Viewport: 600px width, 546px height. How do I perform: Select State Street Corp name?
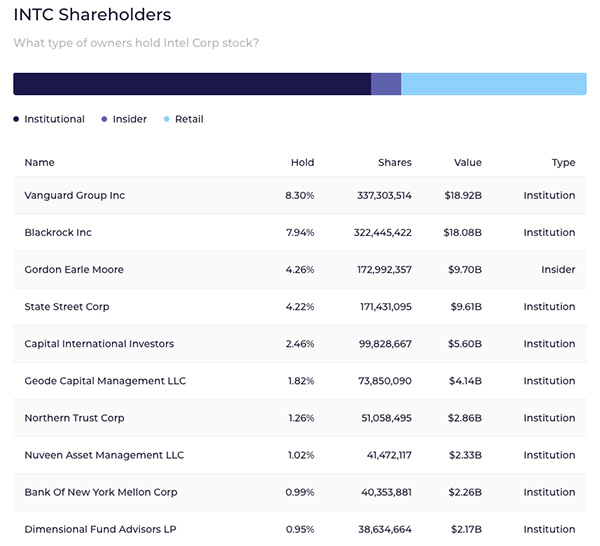point(67,307)
